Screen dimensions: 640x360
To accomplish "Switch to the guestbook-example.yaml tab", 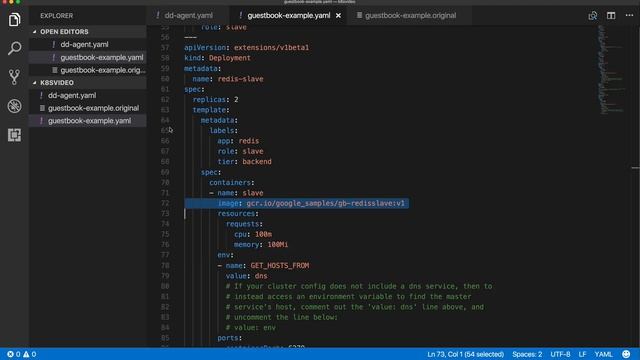I will tap(289, 16).
